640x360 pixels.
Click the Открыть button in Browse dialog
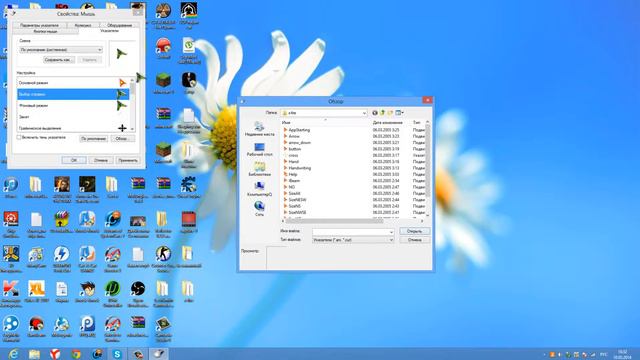point(414,231)
